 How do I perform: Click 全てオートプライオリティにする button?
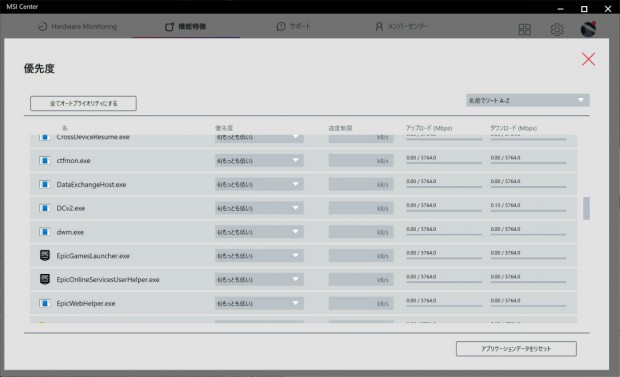coord(83,103)
